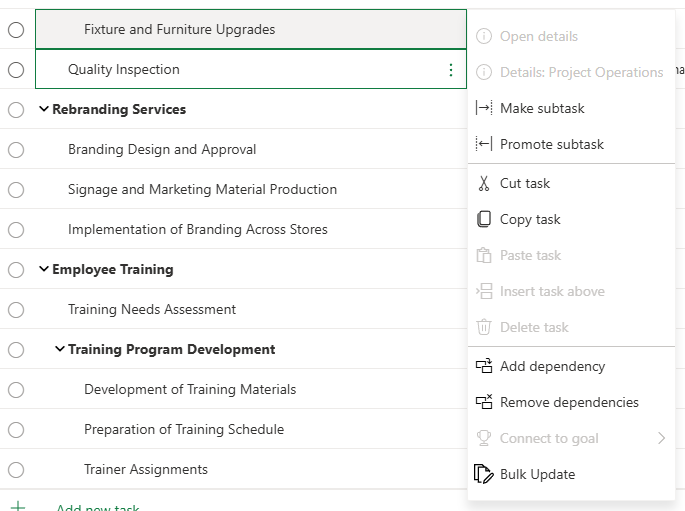
Task: Click the Make subtask indent icon
Action: click(x=484, y=107)
